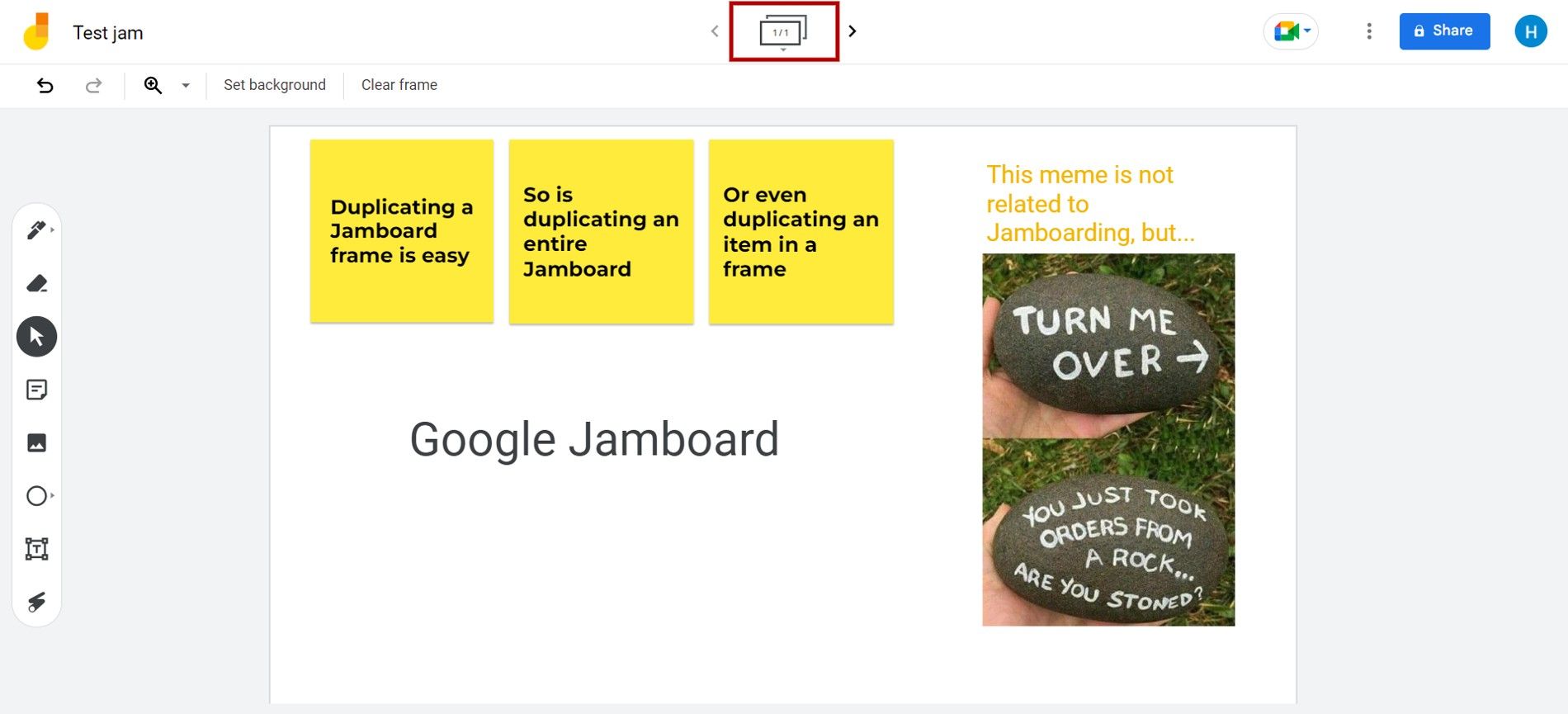Select the 'Google Jamboard' text box
Image resolution: width=1568 pixels, height=714 pixels.
(x=594, y=439)
